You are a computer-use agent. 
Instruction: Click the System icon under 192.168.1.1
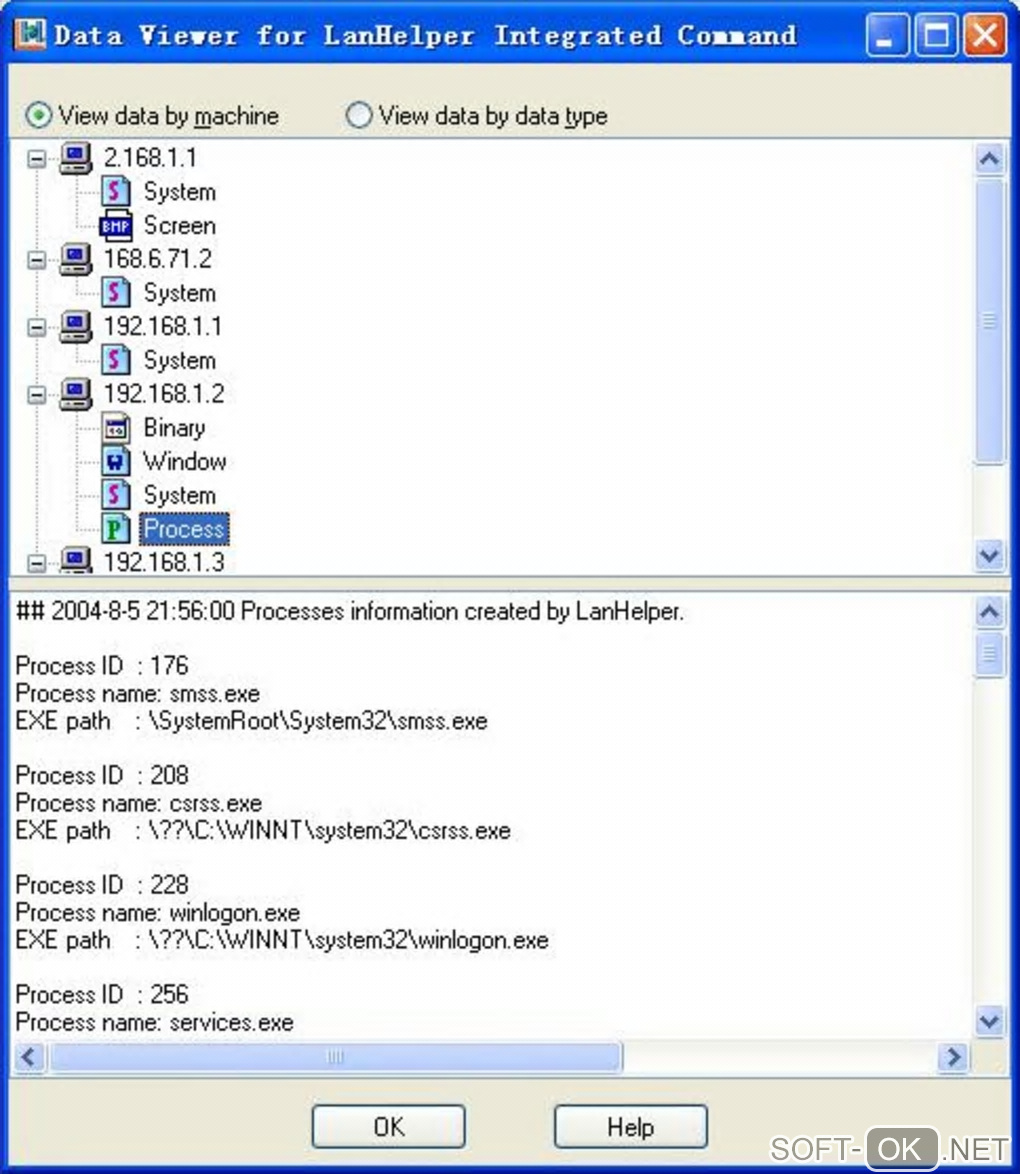click(x=115, y=360)
